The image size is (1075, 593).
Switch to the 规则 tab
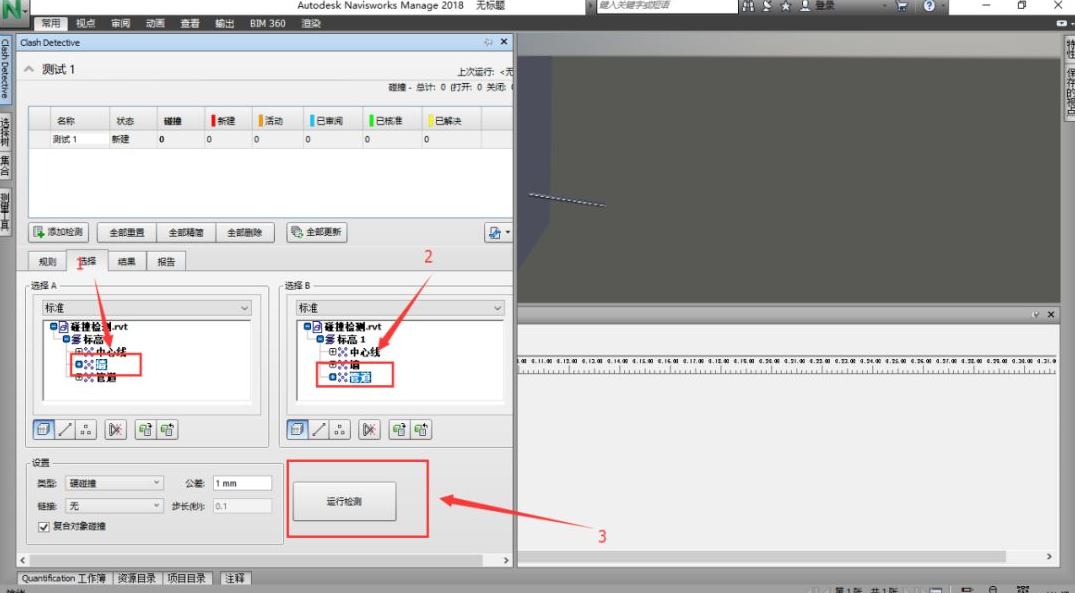point(47,261)
